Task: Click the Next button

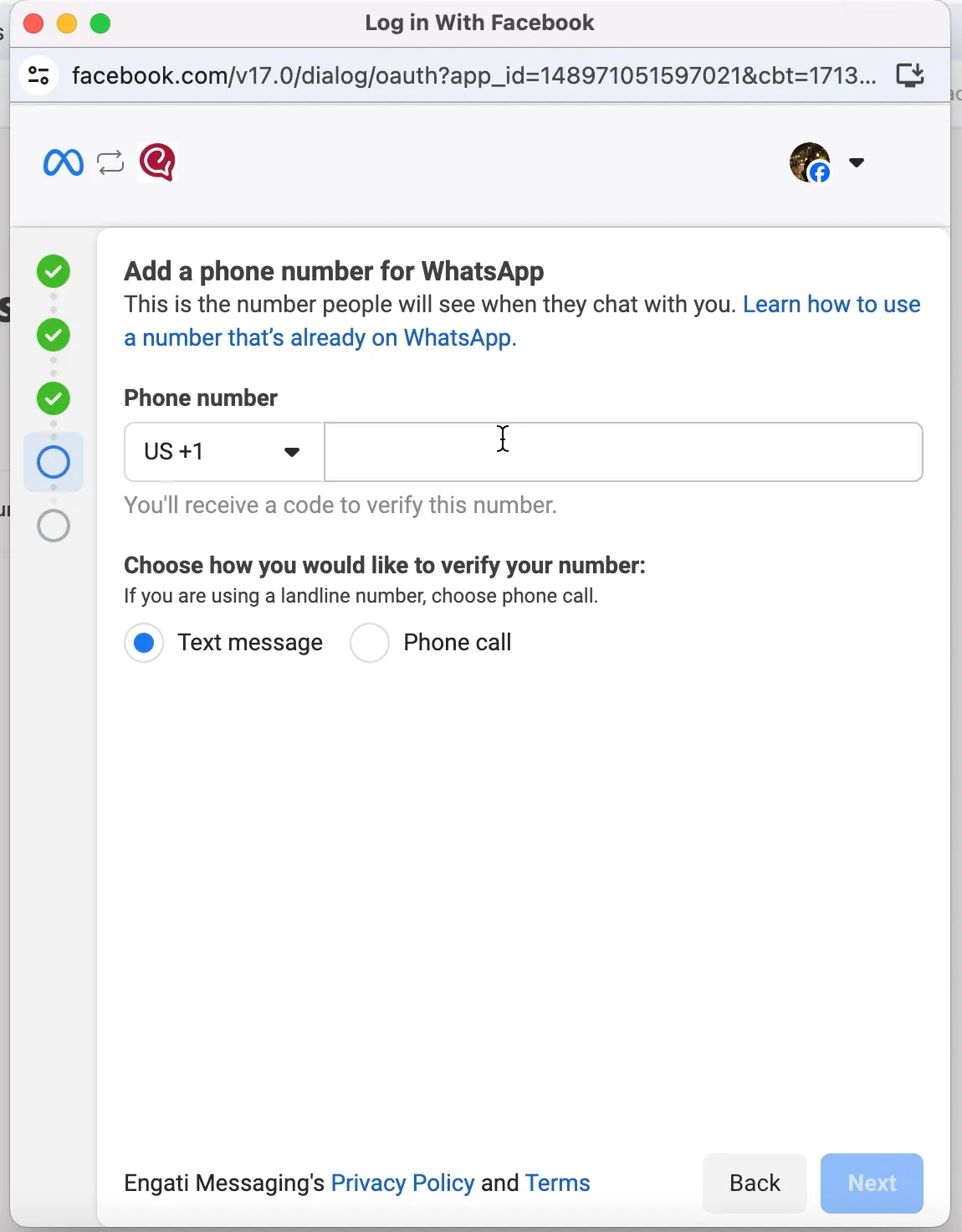Action: 872,1183
